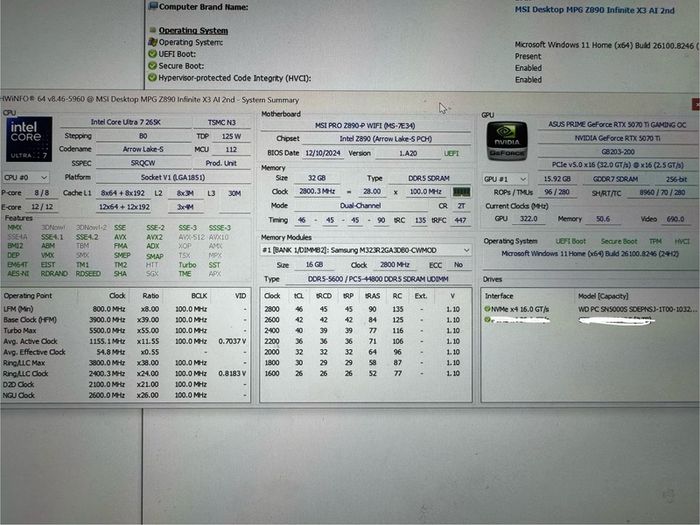Click the Operating System section header icon
Viewport: 700px width, 525px height.
click(153, 30)
